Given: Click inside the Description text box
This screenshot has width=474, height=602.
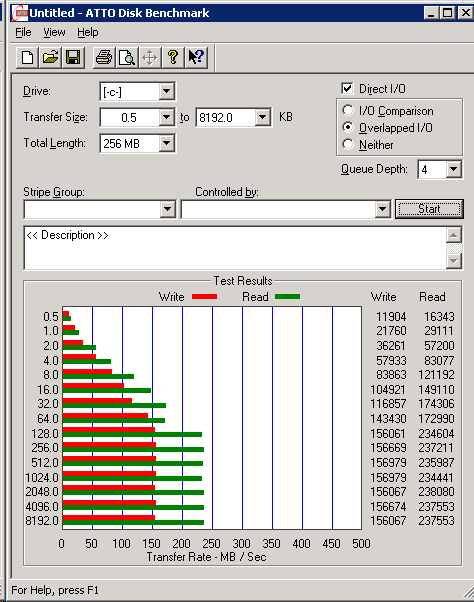Looking at the screenshot, I should (235, 248).
